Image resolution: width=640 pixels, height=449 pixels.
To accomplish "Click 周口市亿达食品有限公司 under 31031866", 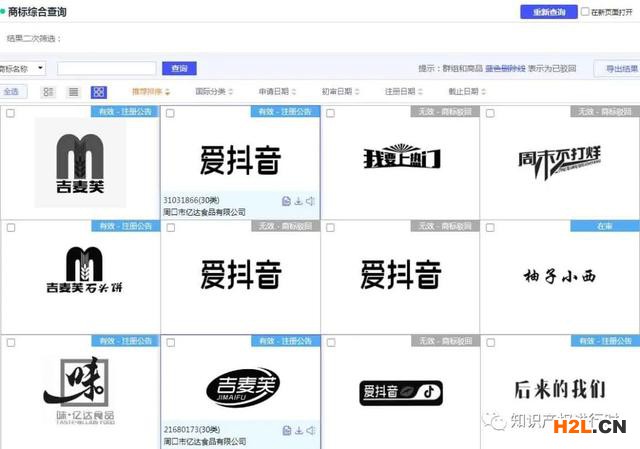I will tap(204, 212).
